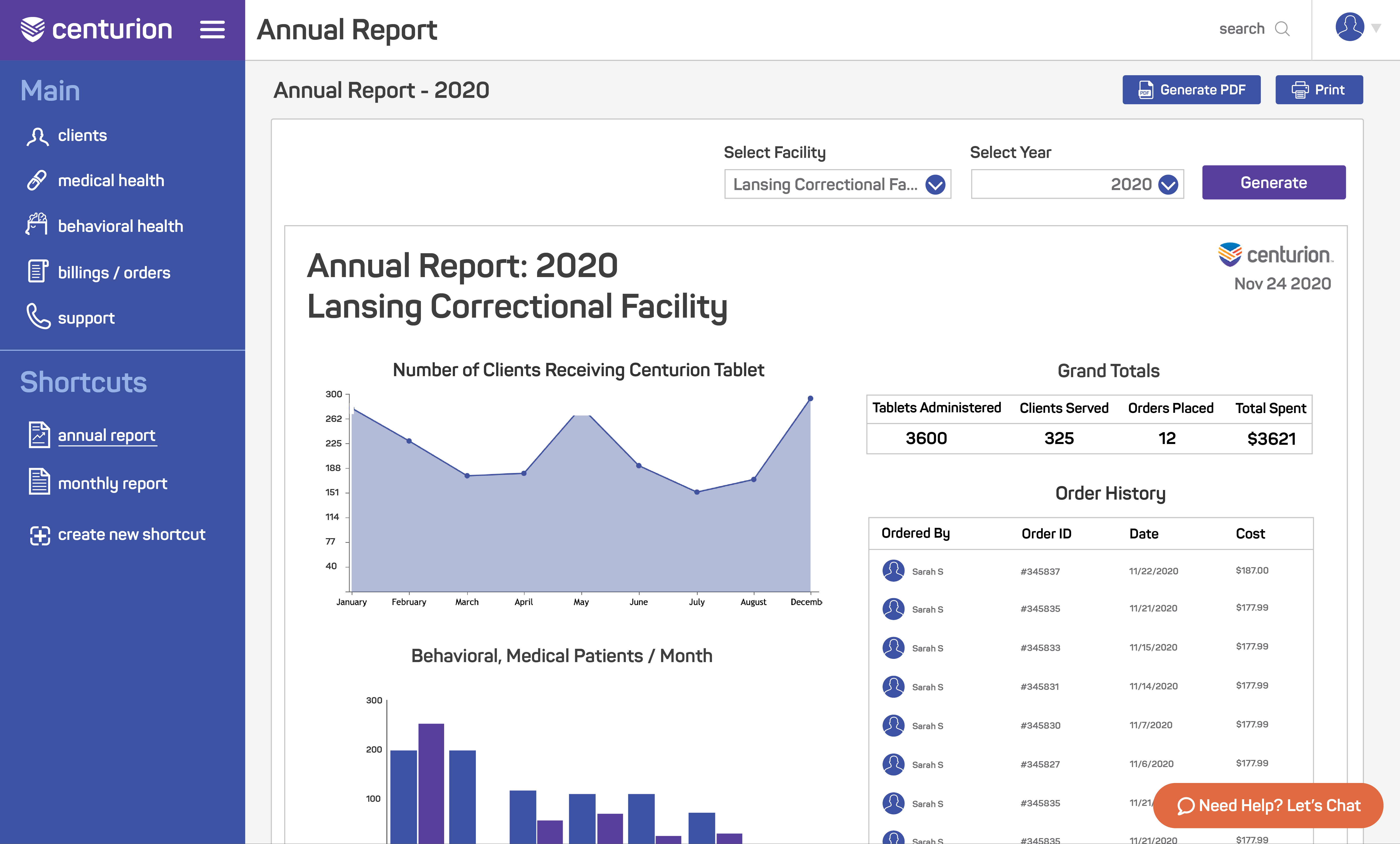Click order ID #345837
The width and height of the screenshot is (1400, 844).
(x=1040, y=571)
